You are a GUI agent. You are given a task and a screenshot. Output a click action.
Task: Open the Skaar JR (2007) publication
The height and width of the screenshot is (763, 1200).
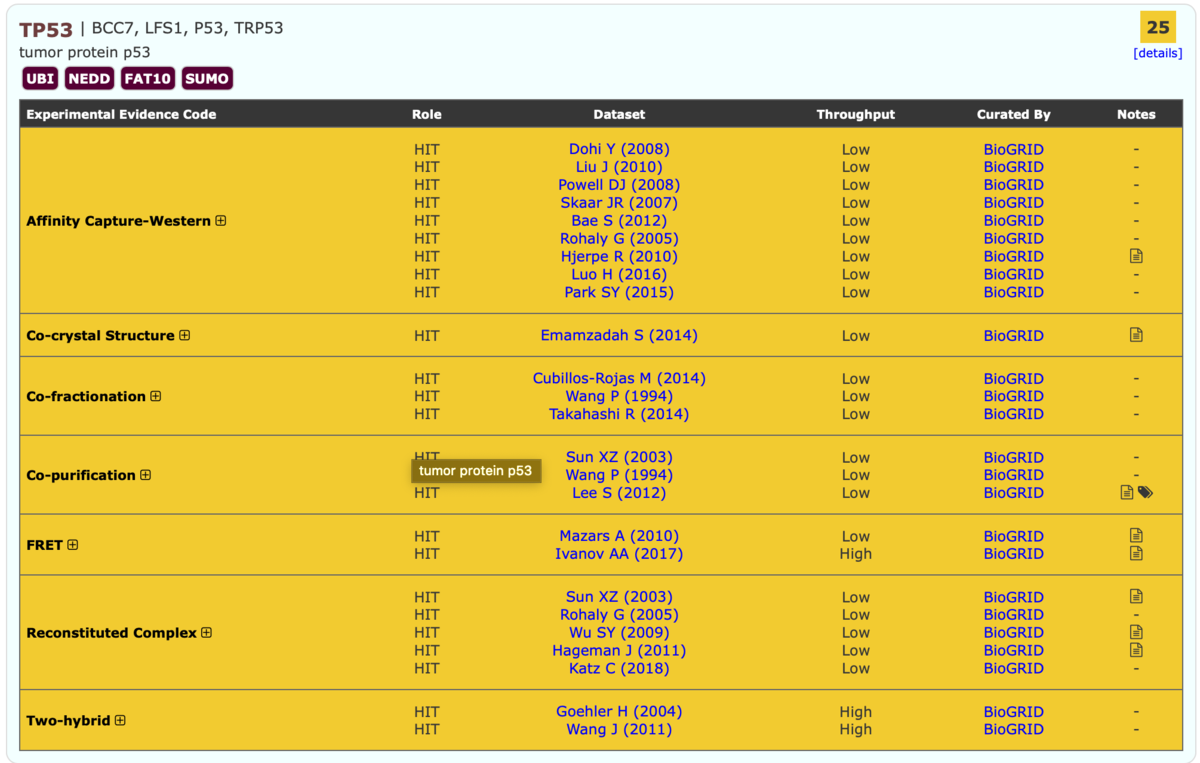[x=619, y=203]
